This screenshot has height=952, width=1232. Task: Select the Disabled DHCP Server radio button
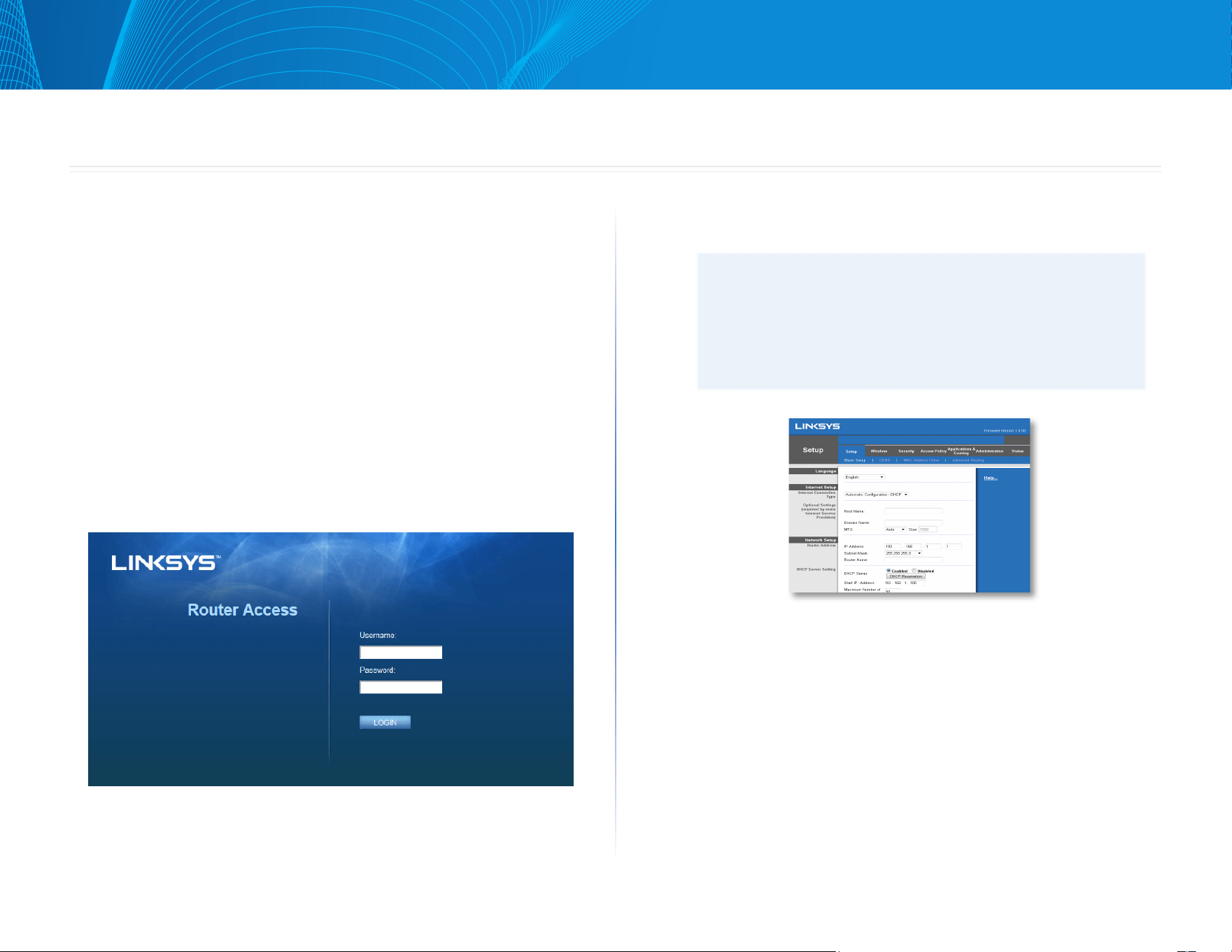pos(914,571)
